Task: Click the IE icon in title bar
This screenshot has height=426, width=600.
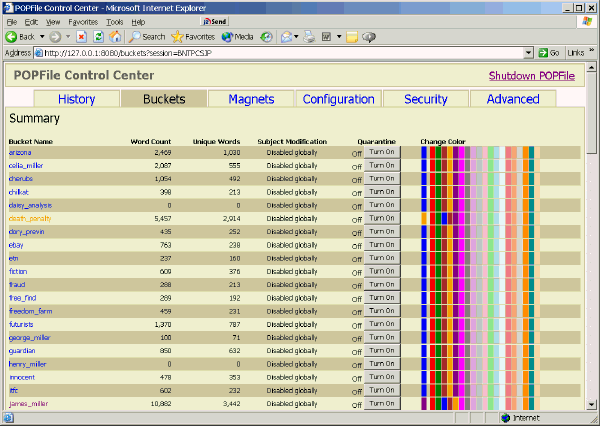Action: tap(8, 8)
